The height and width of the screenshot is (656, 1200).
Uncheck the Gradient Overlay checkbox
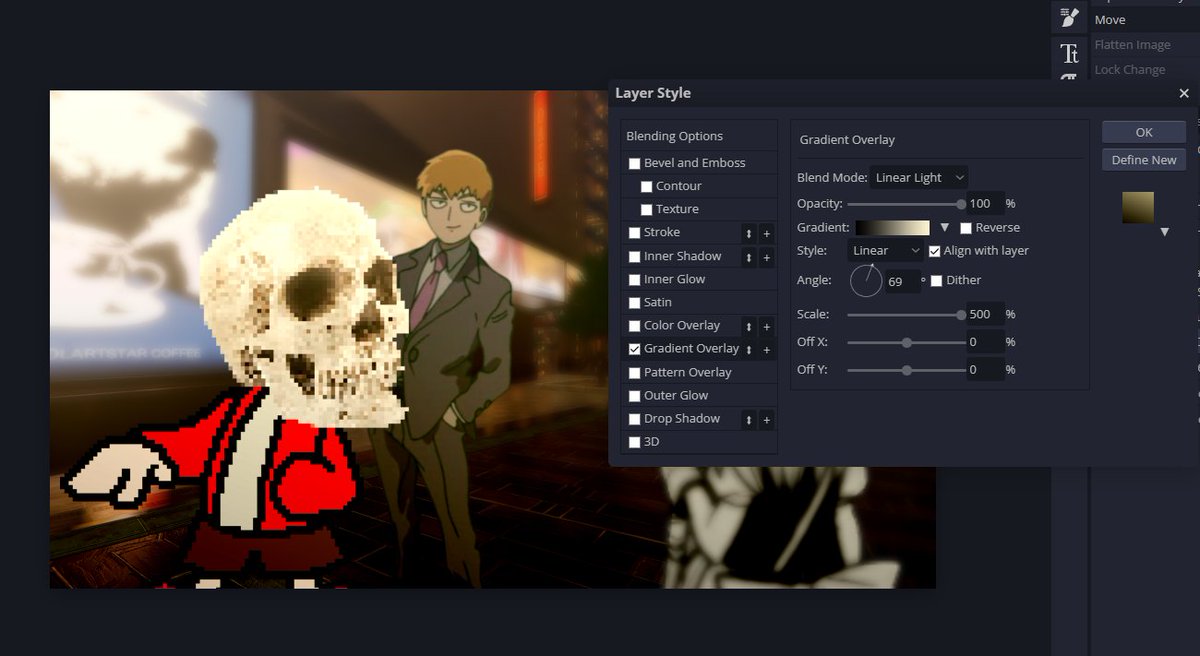click(634, 349)
